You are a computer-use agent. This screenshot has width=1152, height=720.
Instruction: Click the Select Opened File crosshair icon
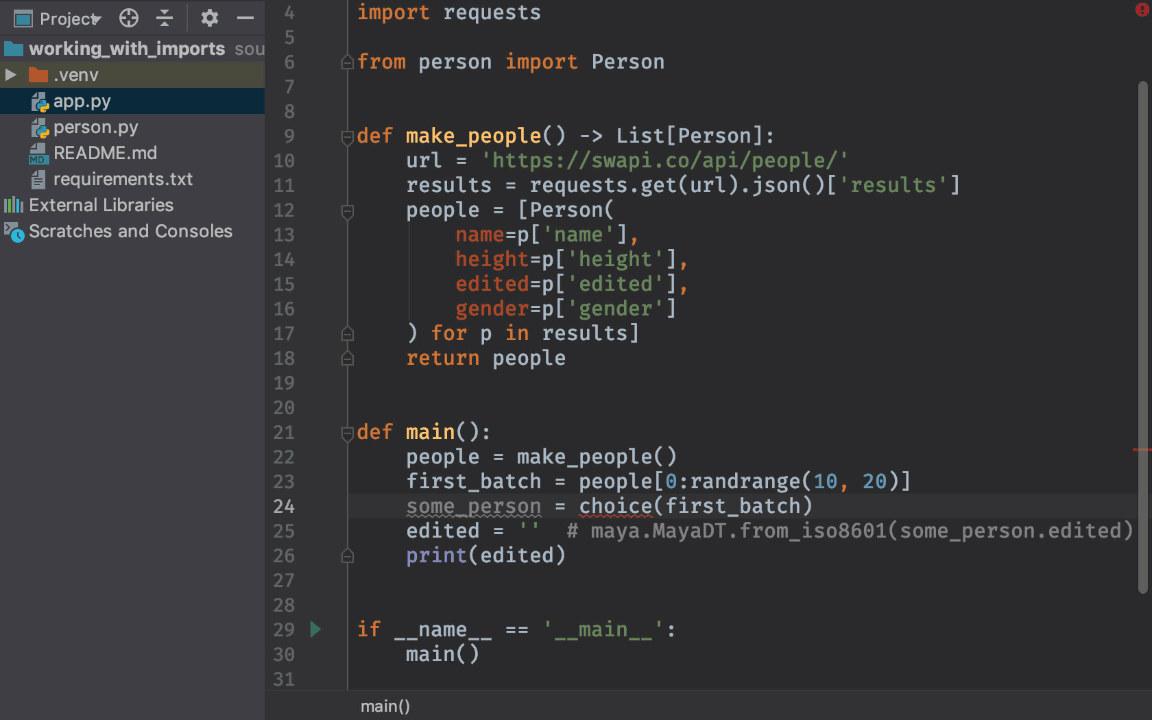click(x=126, y=18)
